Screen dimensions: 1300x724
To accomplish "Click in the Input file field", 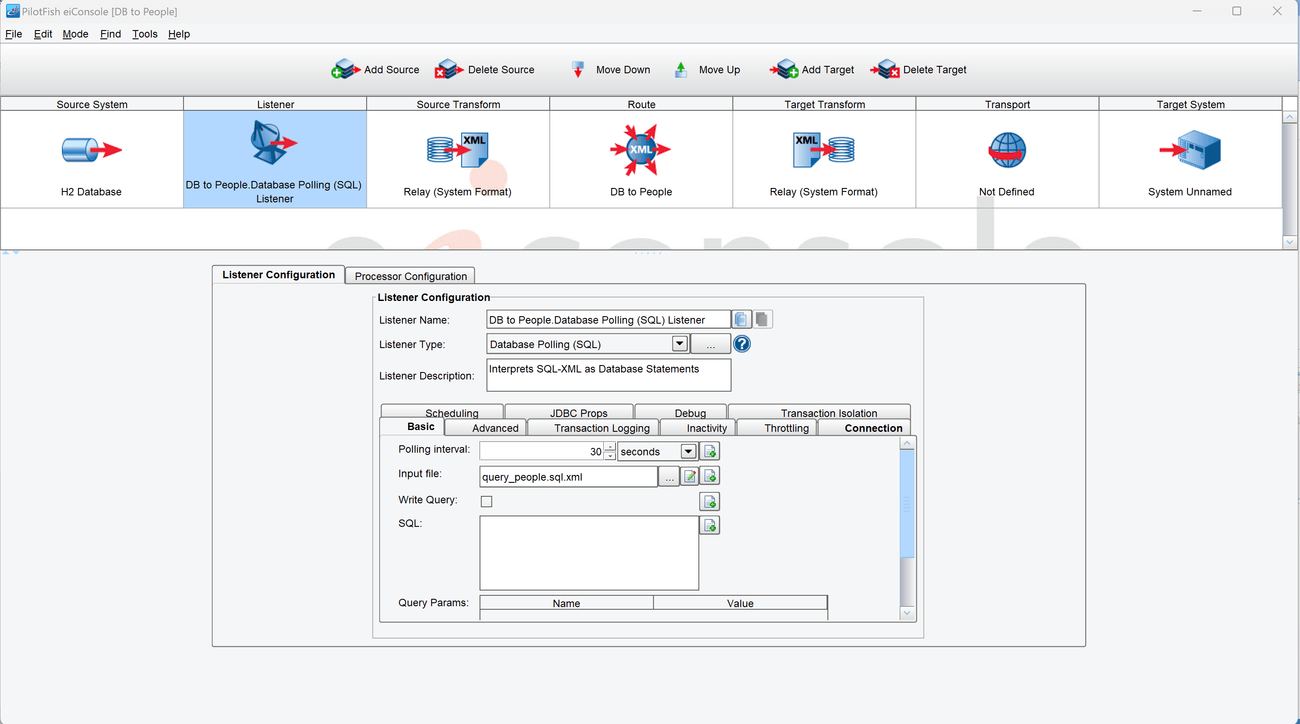I will pos(568,477).
